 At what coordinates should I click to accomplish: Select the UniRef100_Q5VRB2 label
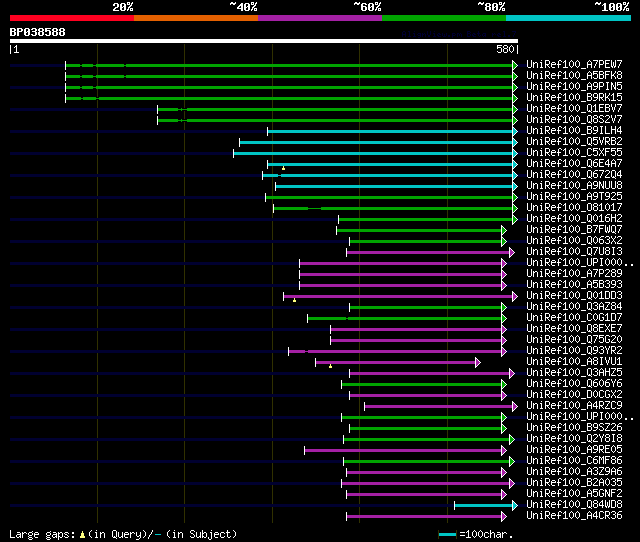click(574, 142)
